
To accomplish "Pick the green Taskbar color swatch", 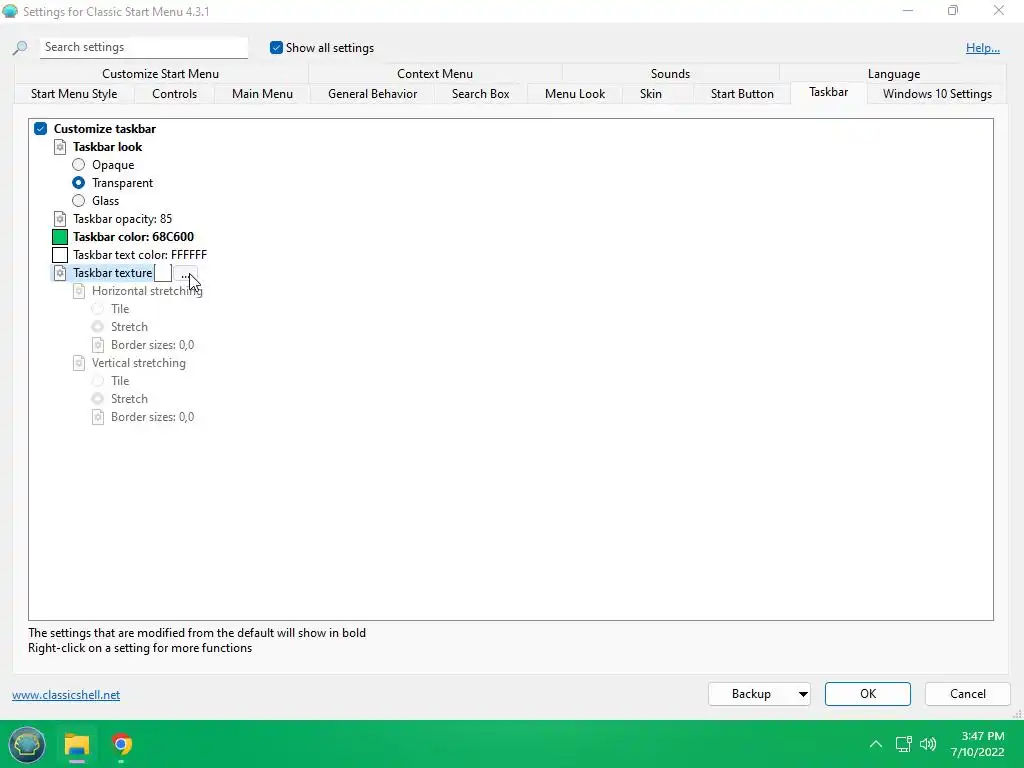I will point(60,237).
